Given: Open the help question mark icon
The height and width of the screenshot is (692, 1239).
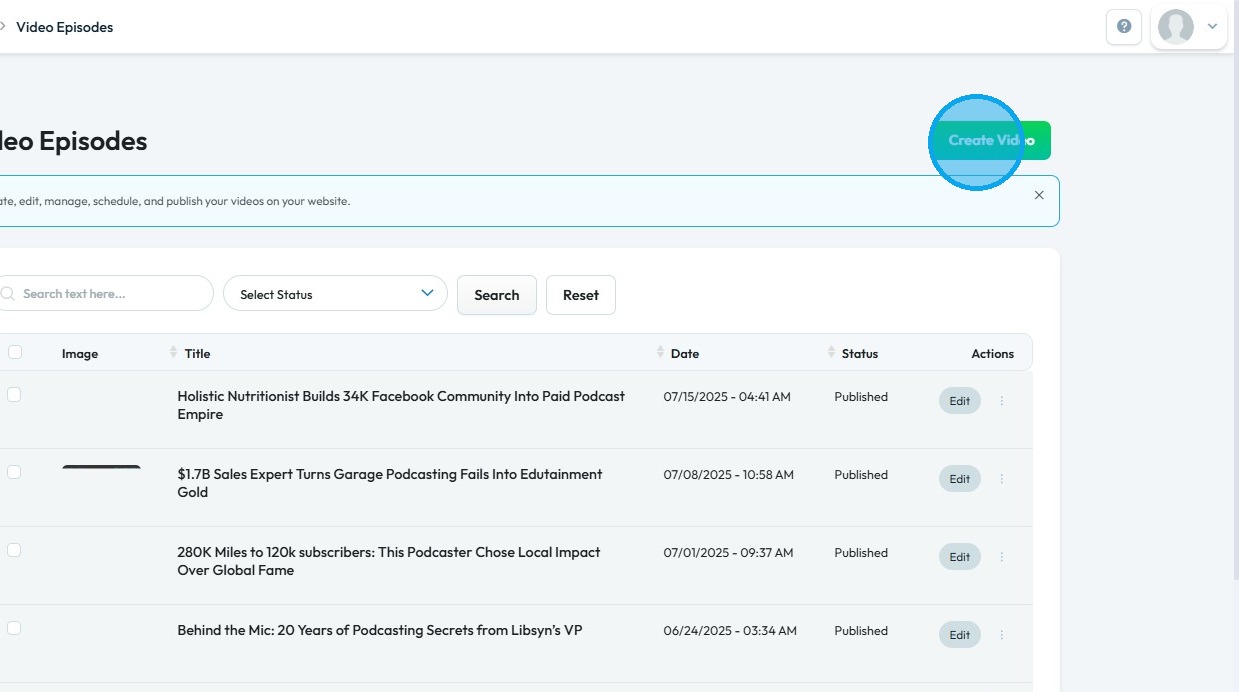Looking at the screenshot, I should pos(1124,27).
